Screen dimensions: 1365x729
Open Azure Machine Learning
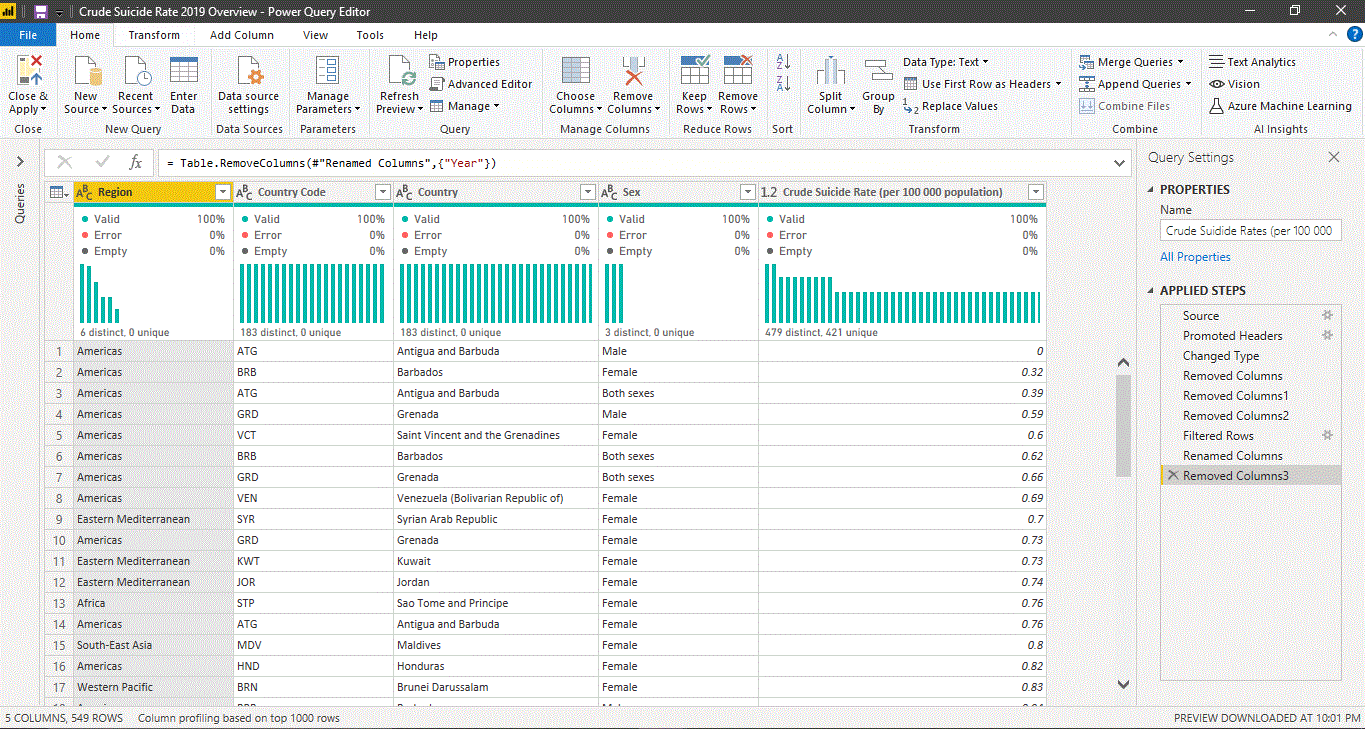(1280, 106)
